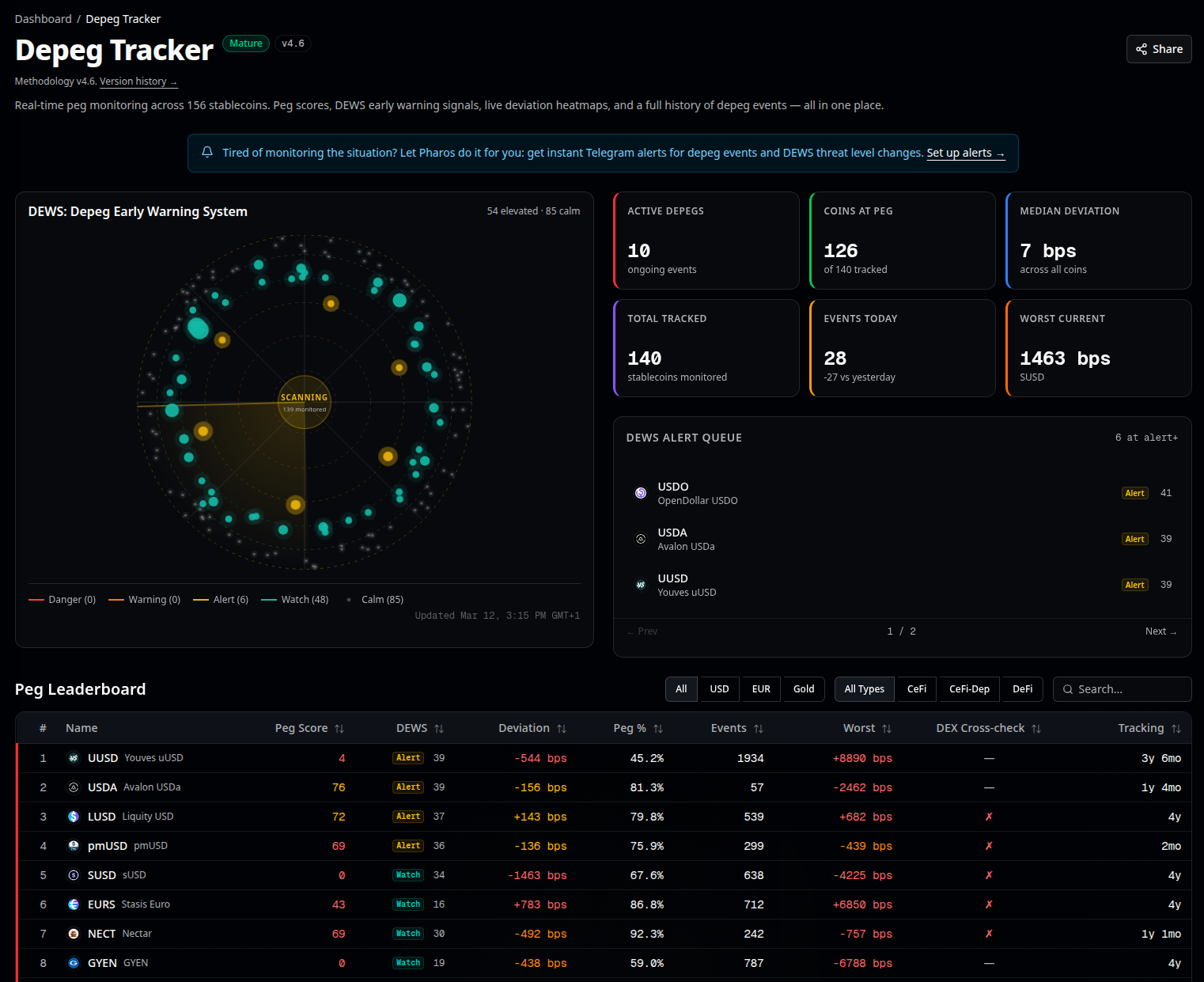Click the EURS Stasis Euro coin icon
Viewport: 1204px width, 982px height.
click(x=73, y=904)
